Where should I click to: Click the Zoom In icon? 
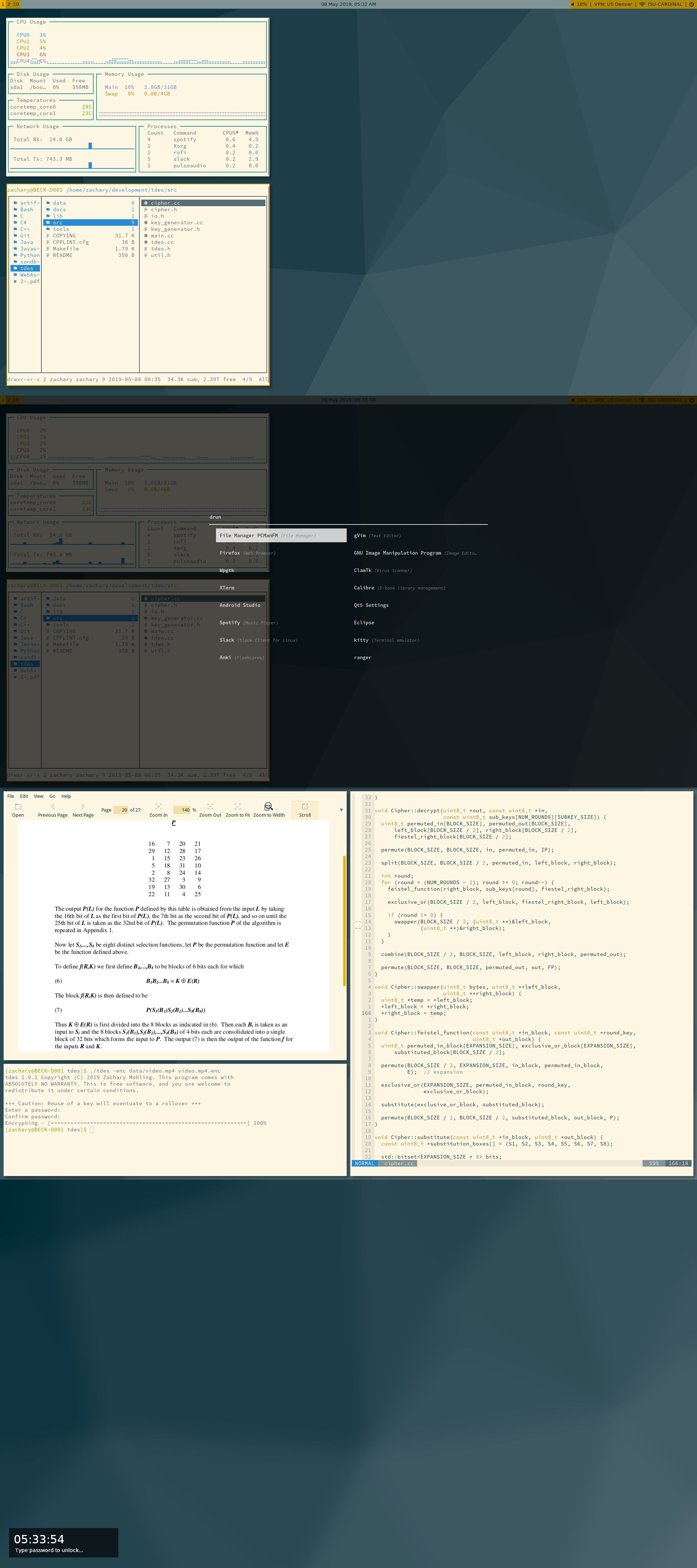click(158, 807)
